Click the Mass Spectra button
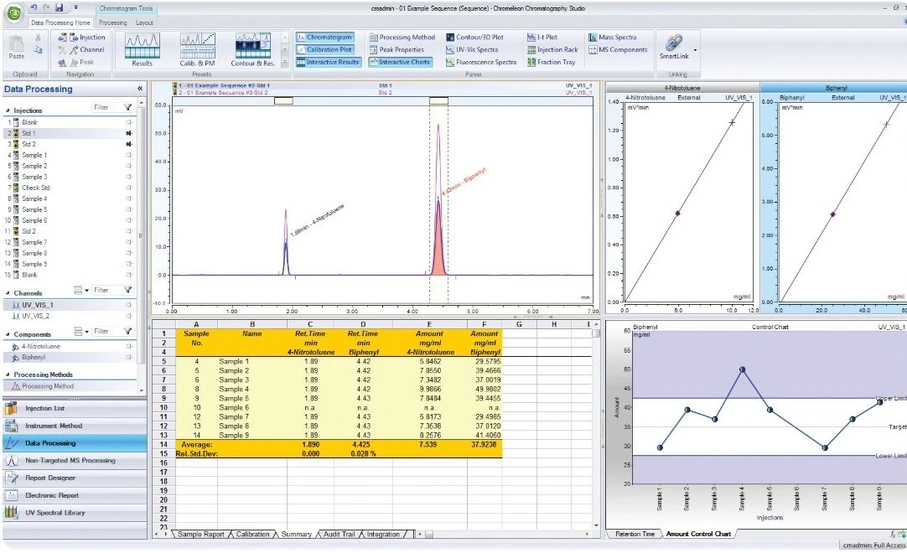Screen dimensions: 907x552 tap(618, 37)
